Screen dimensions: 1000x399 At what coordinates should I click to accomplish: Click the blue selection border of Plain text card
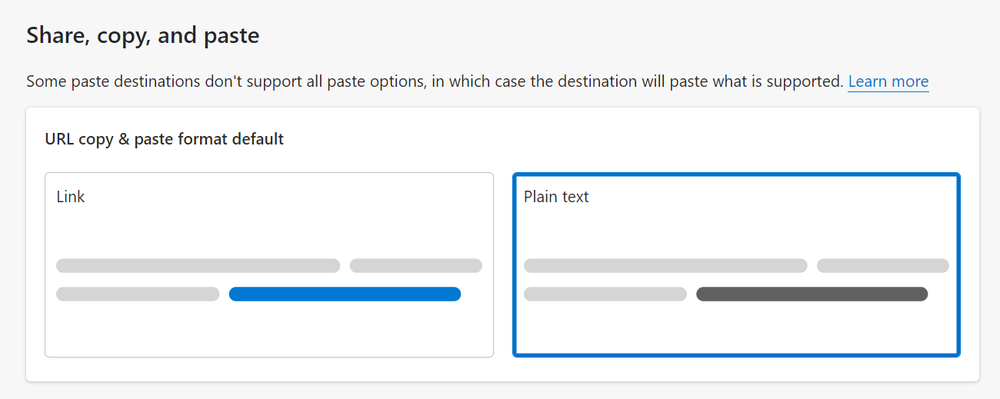click(x=737, y=174)
